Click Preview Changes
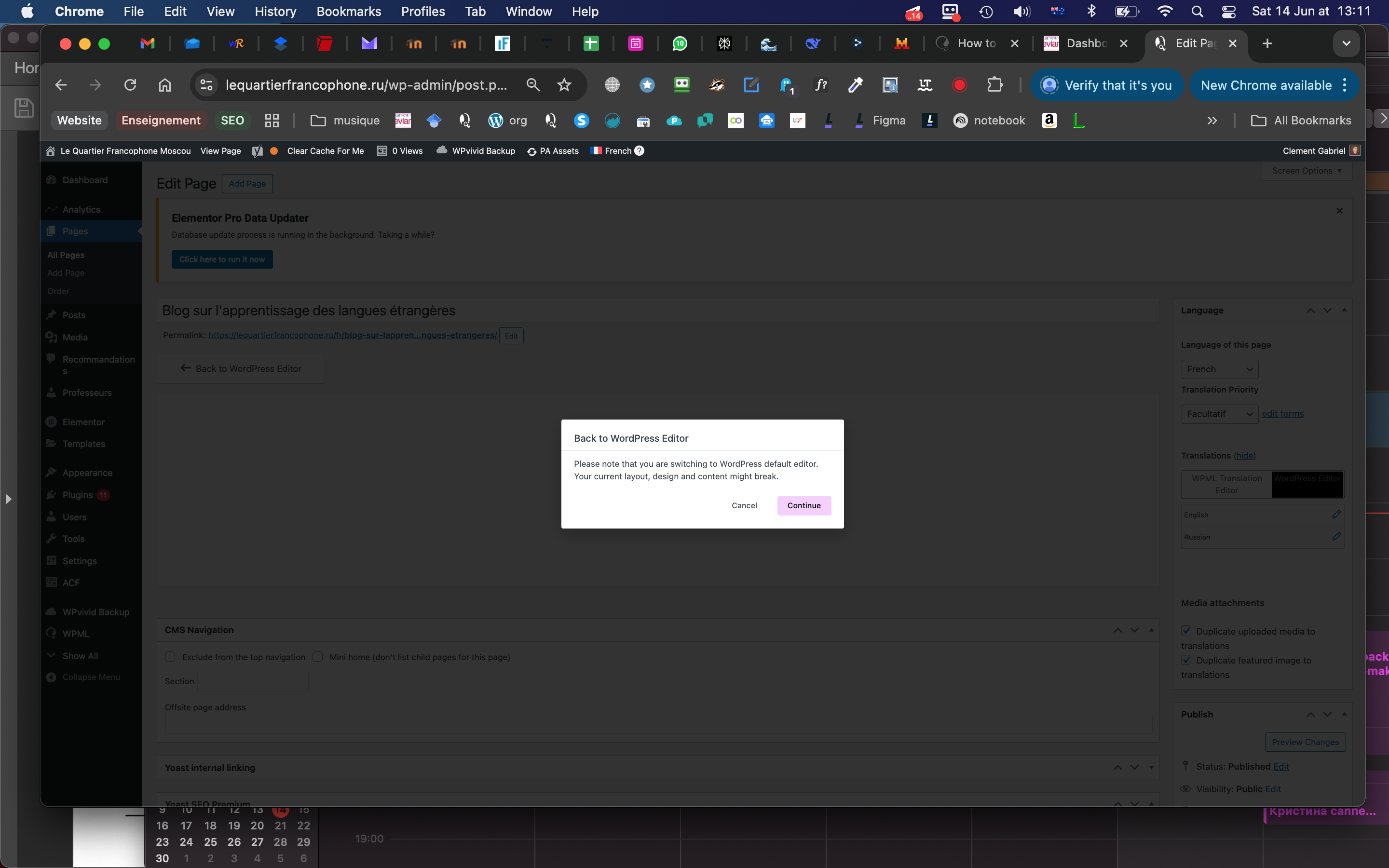Screen dimensions: 1389x868 pyautogui.click(x=1305, y=742)
